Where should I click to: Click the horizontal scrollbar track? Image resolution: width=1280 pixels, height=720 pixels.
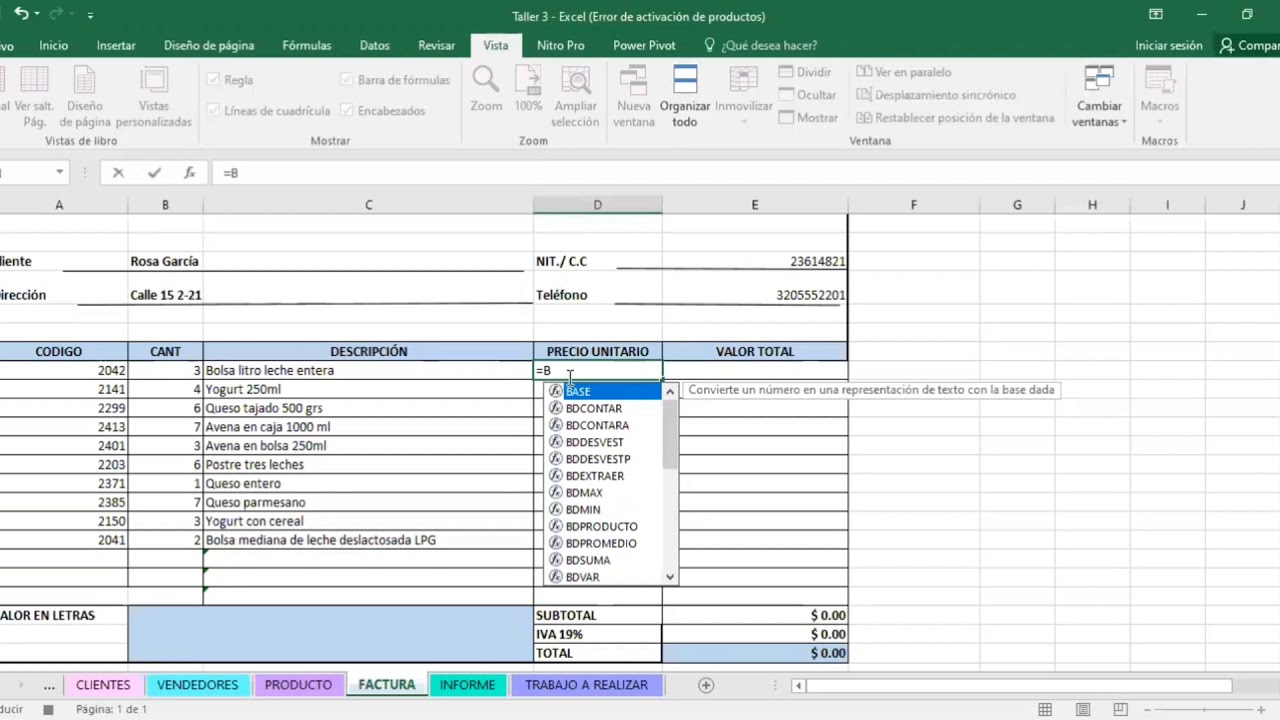click(1019, 685)
